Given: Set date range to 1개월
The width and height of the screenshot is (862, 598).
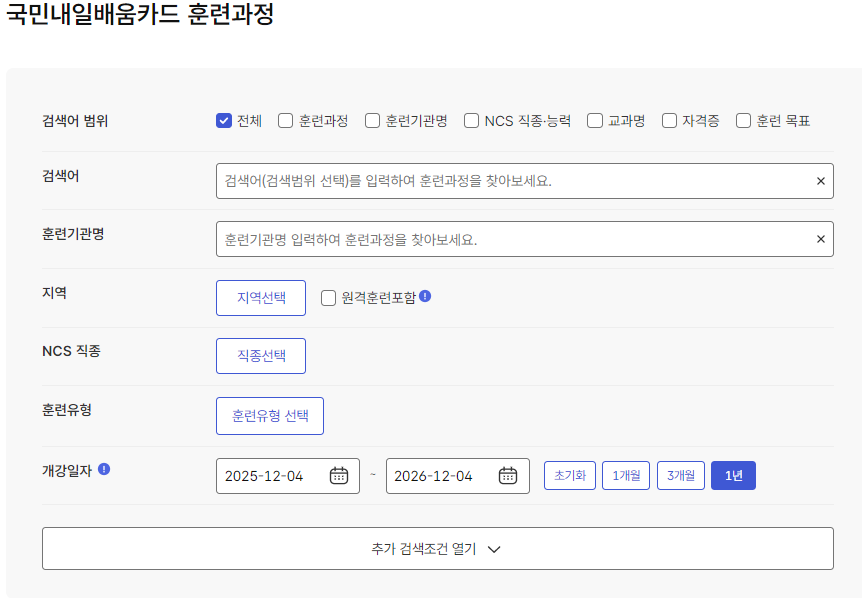Looking at the screenshot, I should (626, 475).
